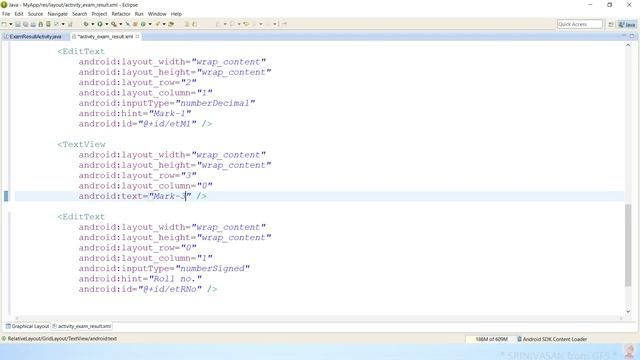Viewport: 640px width, 360px height.
Task: Click the Open Task icon in toolbar
Action: click(x=171, y=24)
